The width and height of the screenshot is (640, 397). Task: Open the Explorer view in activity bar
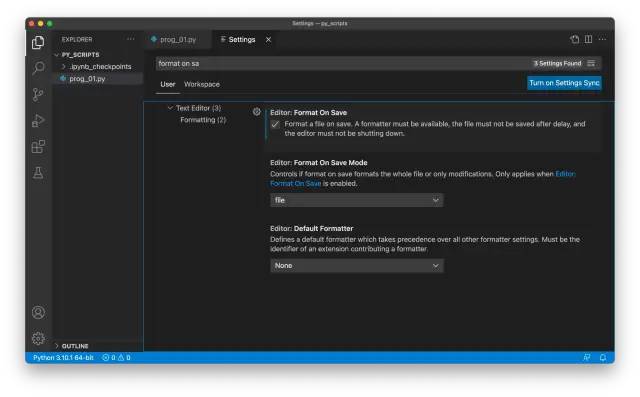coord(38,42)
